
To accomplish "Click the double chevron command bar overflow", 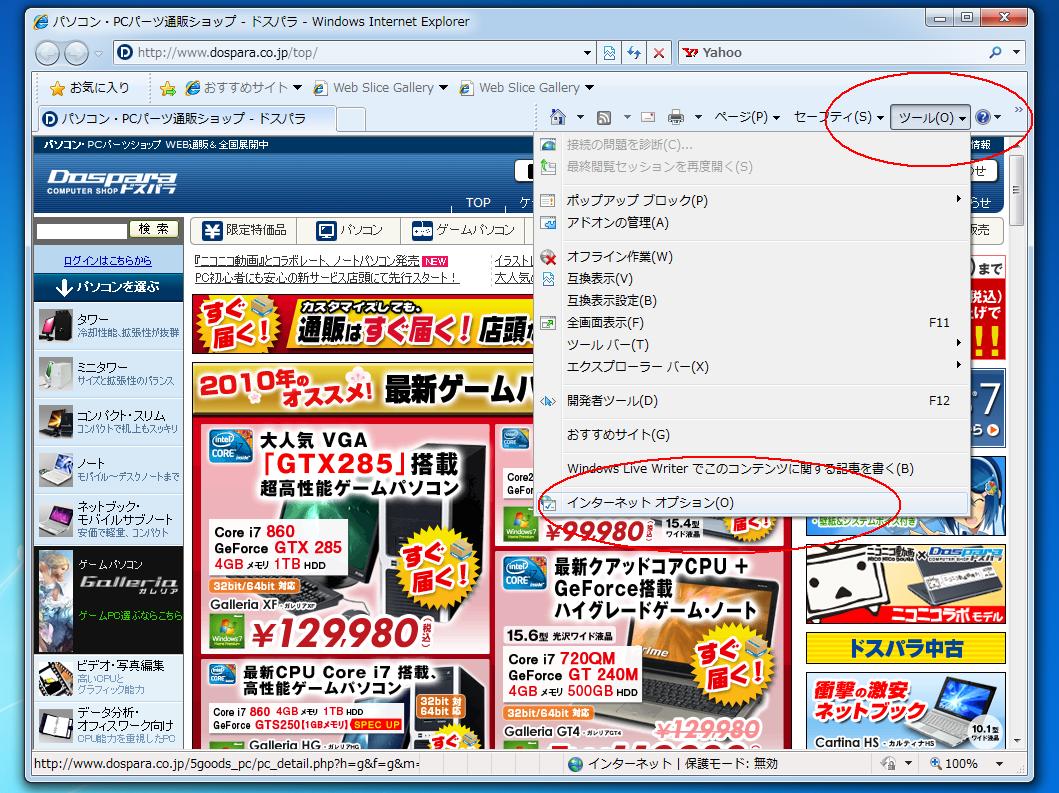I will [x=1018, y=109].
